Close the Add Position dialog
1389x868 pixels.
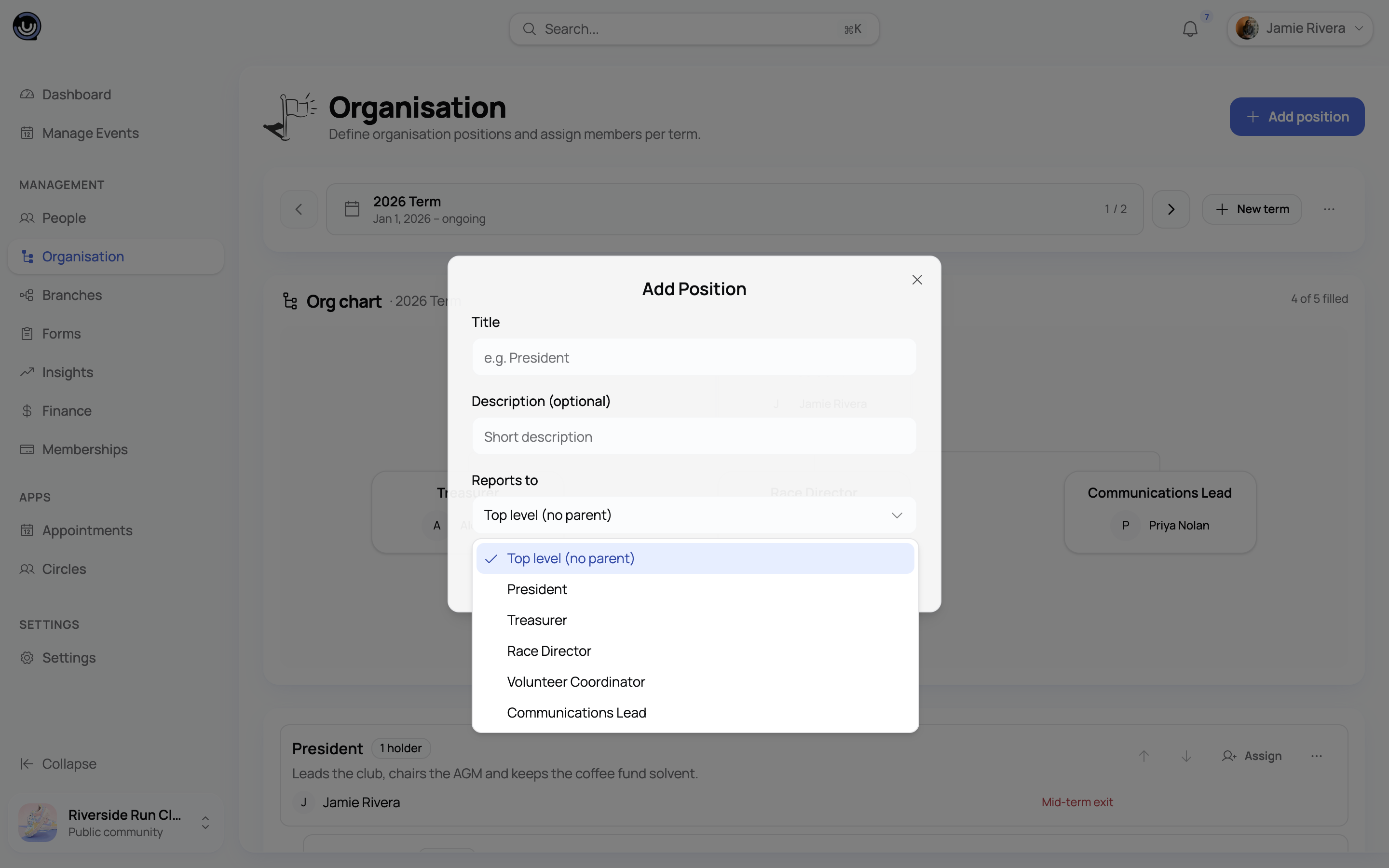[917, 280]
